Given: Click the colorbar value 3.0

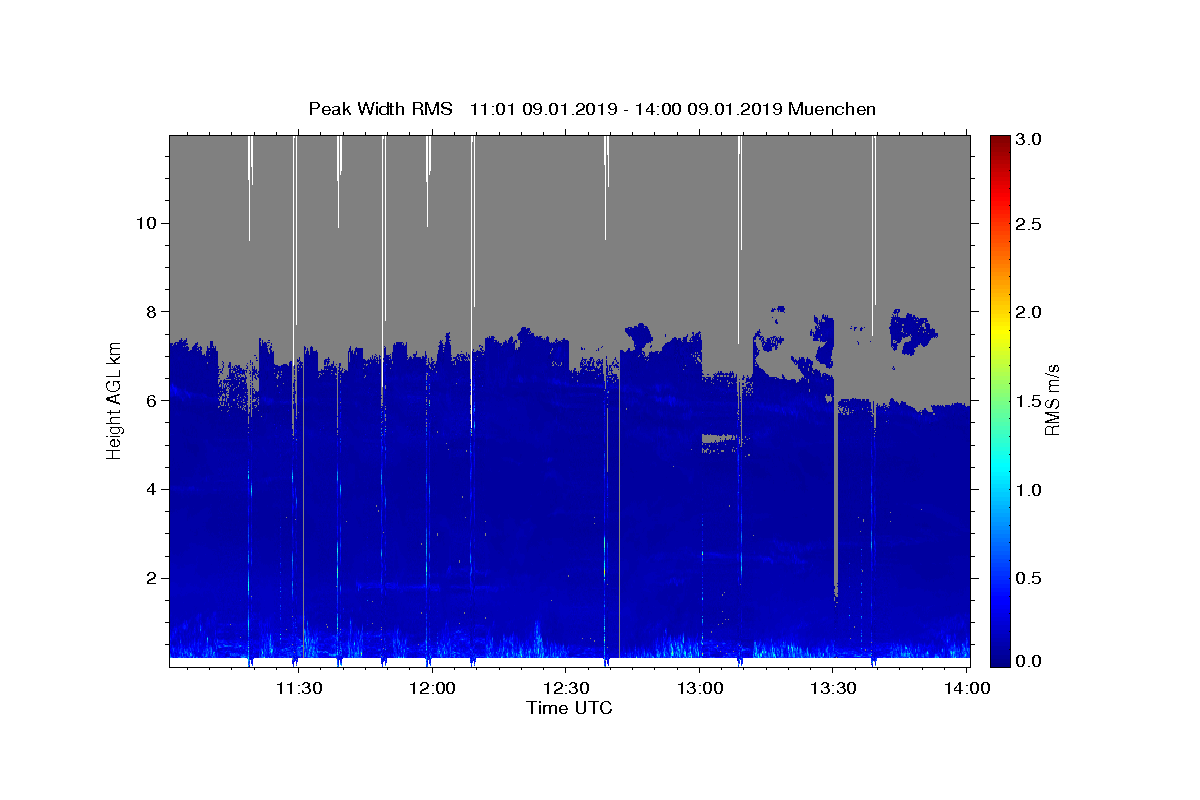Looking at the screenshot, I should [x=1030, y=140].
